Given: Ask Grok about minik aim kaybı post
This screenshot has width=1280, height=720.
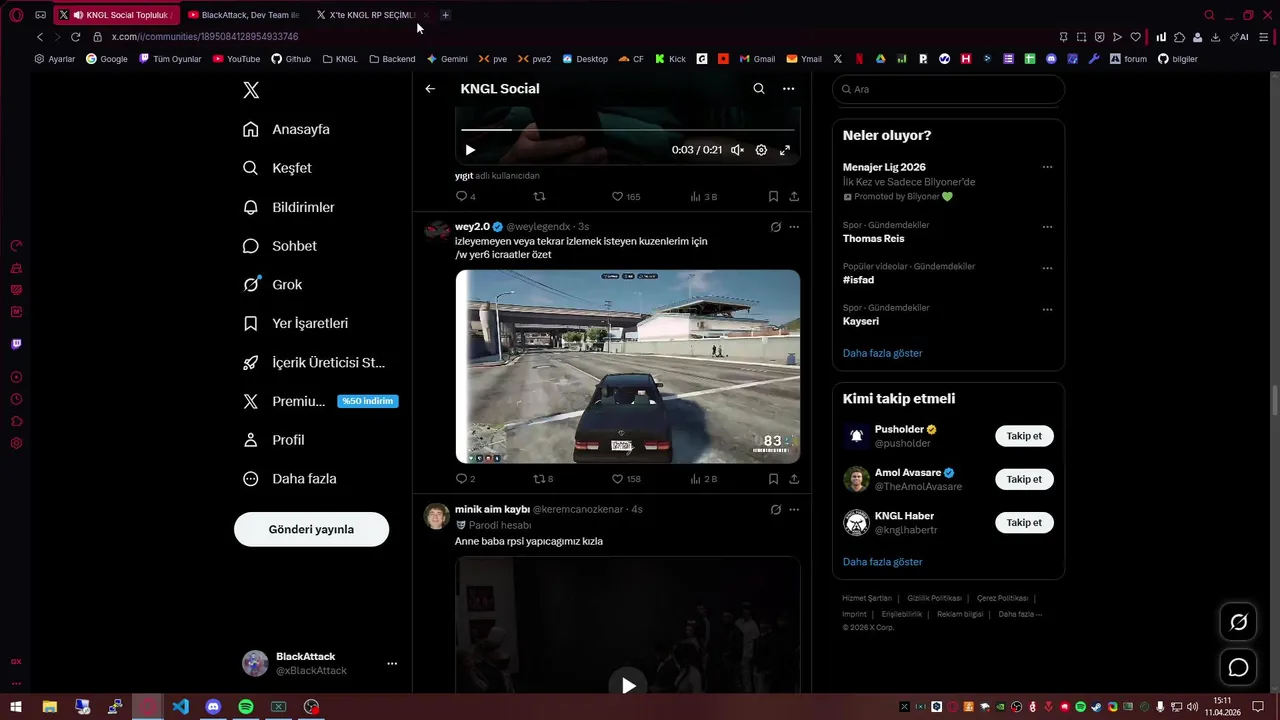Looking at the screenshot, I should tap(775, 509).
